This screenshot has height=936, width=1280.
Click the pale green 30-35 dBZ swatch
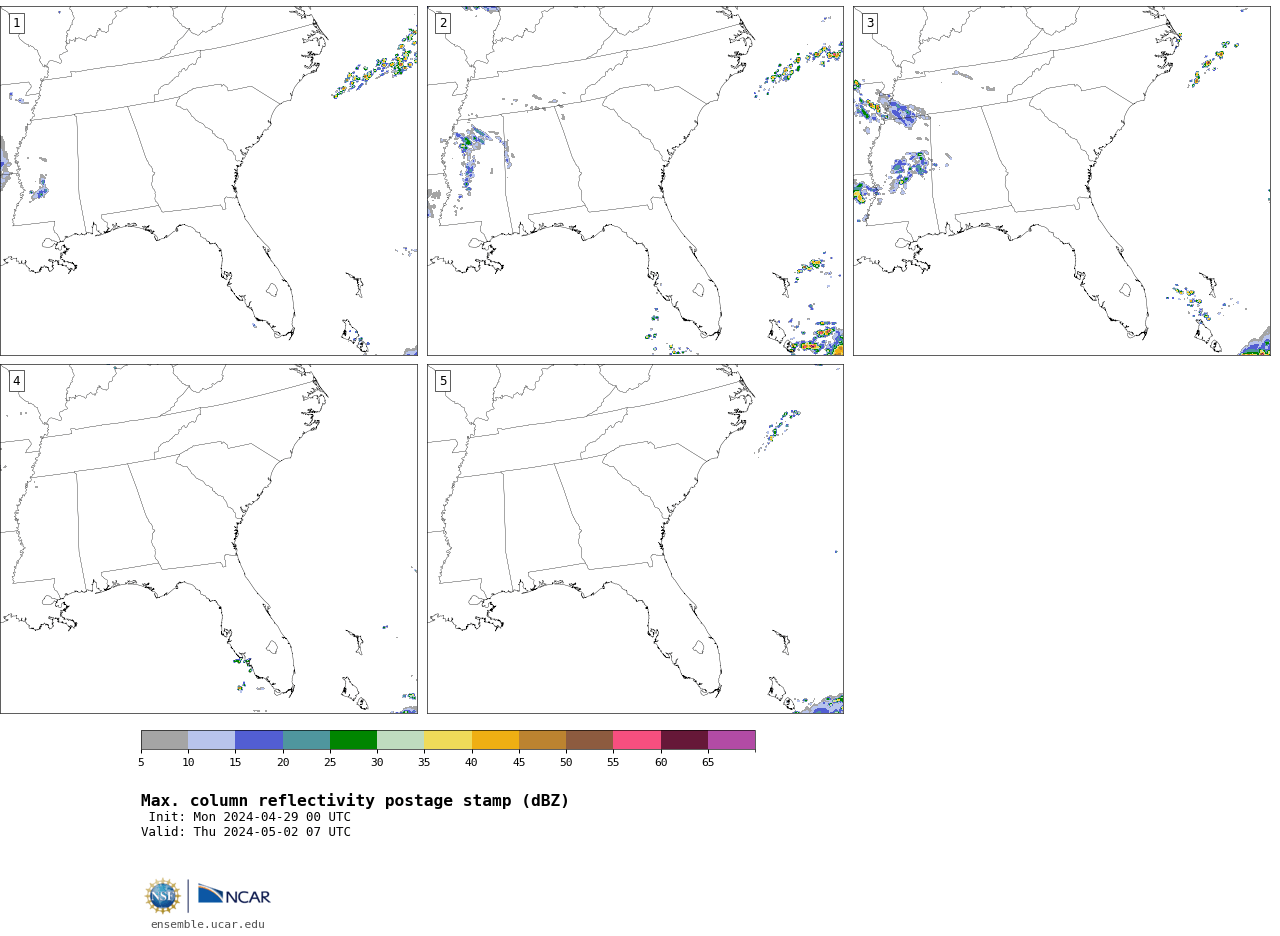[401, 740]
